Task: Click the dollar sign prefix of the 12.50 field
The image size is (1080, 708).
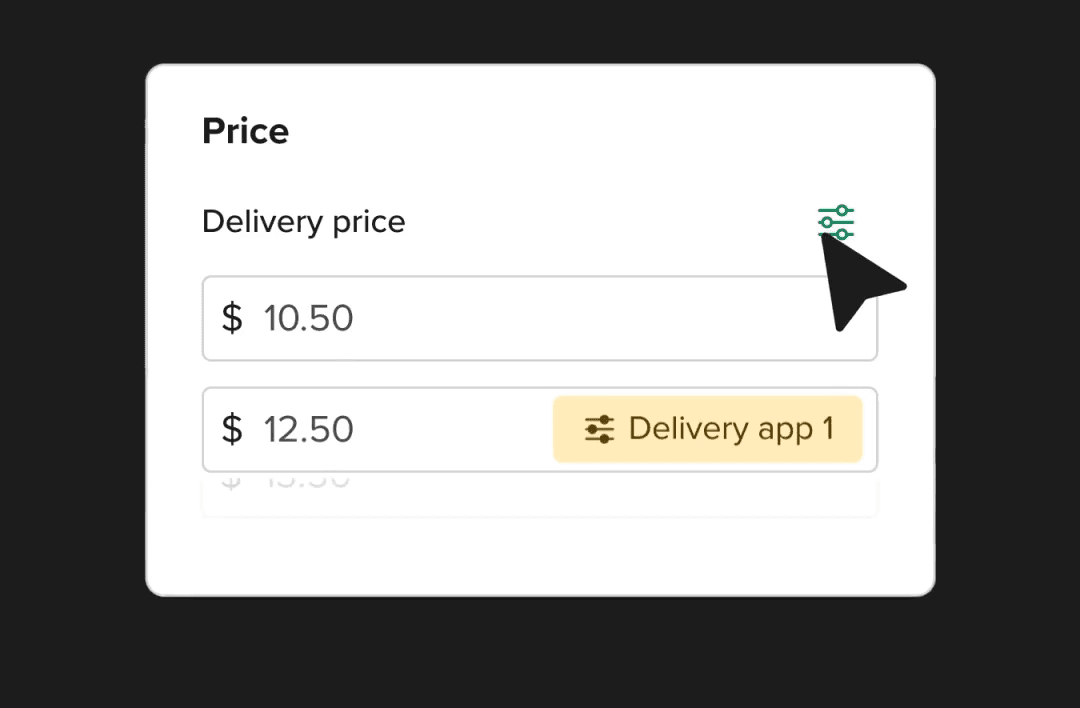Action: (232, 429)
